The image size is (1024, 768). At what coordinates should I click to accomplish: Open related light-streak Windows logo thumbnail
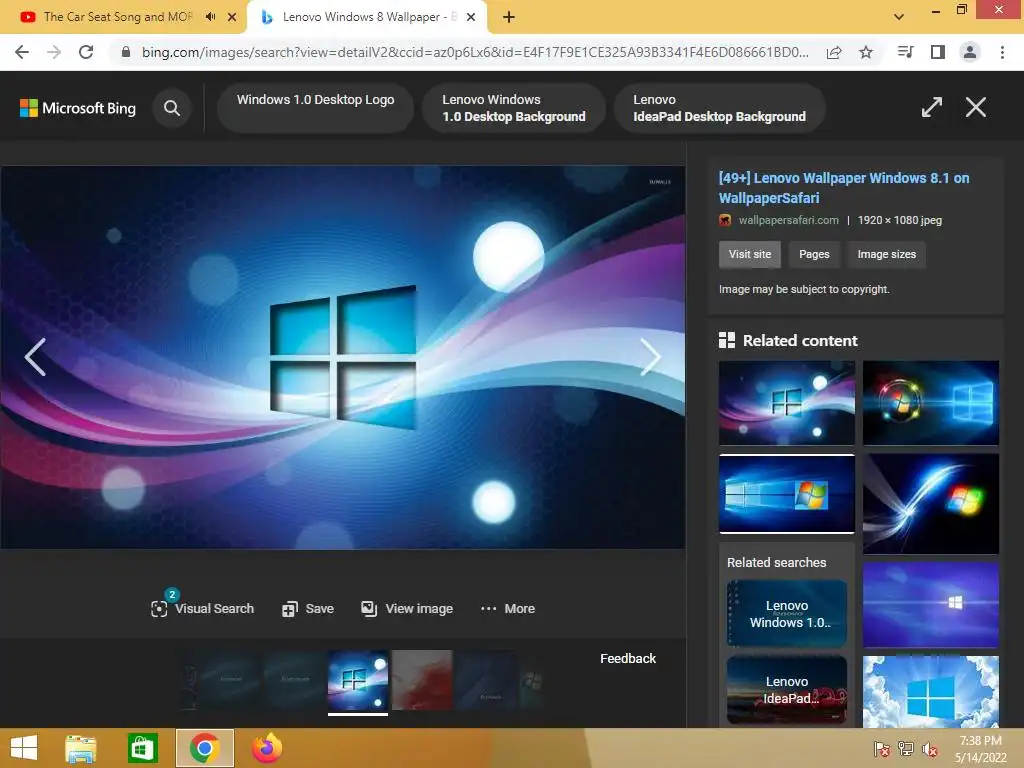pos(931,504)
